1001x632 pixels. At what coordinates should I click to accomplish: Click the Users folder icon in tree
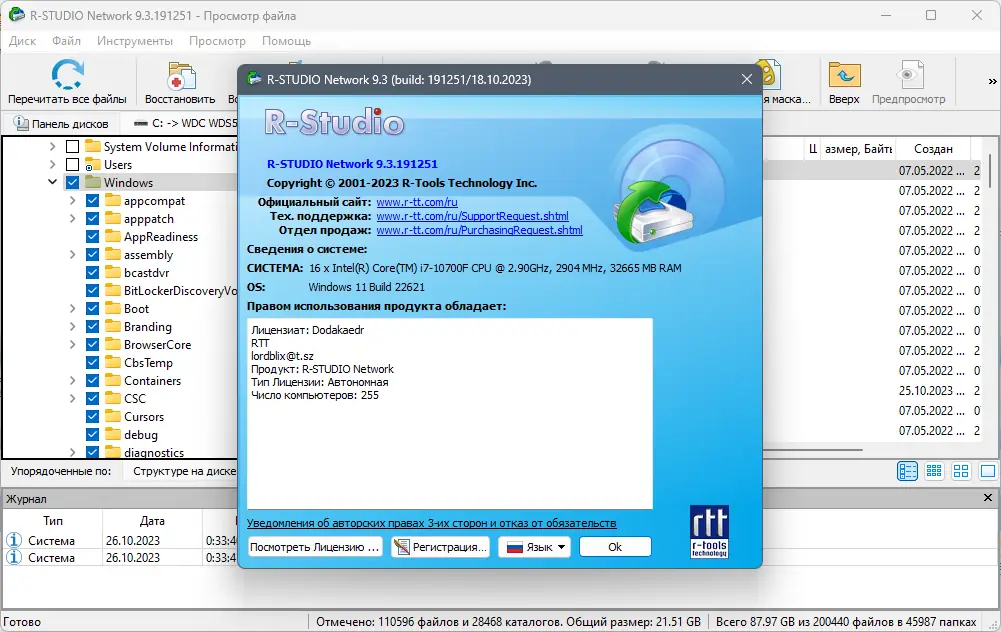93,165
